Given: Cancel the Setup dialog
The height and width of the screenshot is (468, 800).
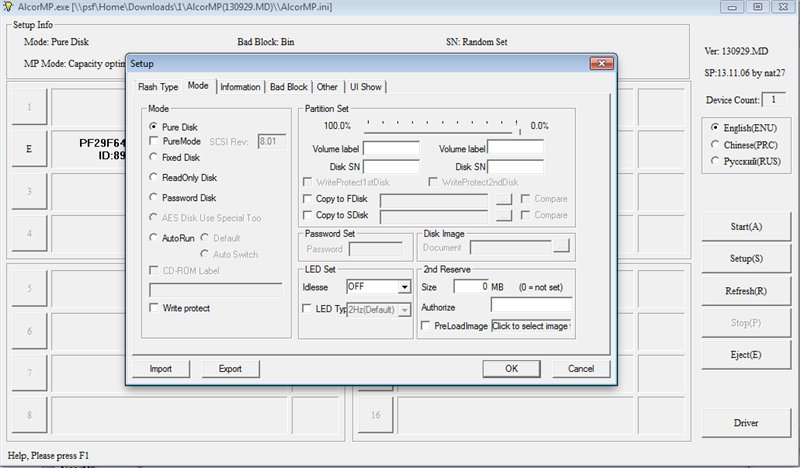Looking at the screenshot, I should (581, 368).
